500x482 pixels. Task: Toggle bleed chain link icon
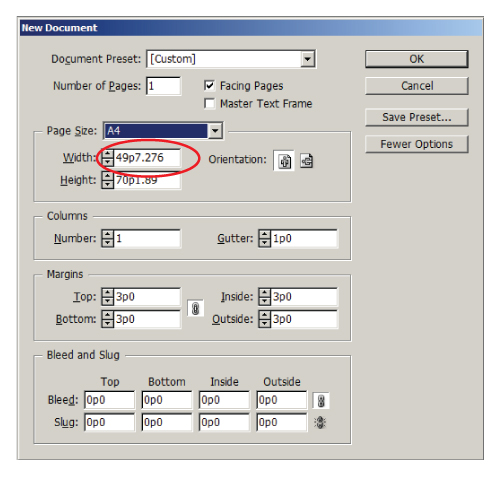coord(321,400)
